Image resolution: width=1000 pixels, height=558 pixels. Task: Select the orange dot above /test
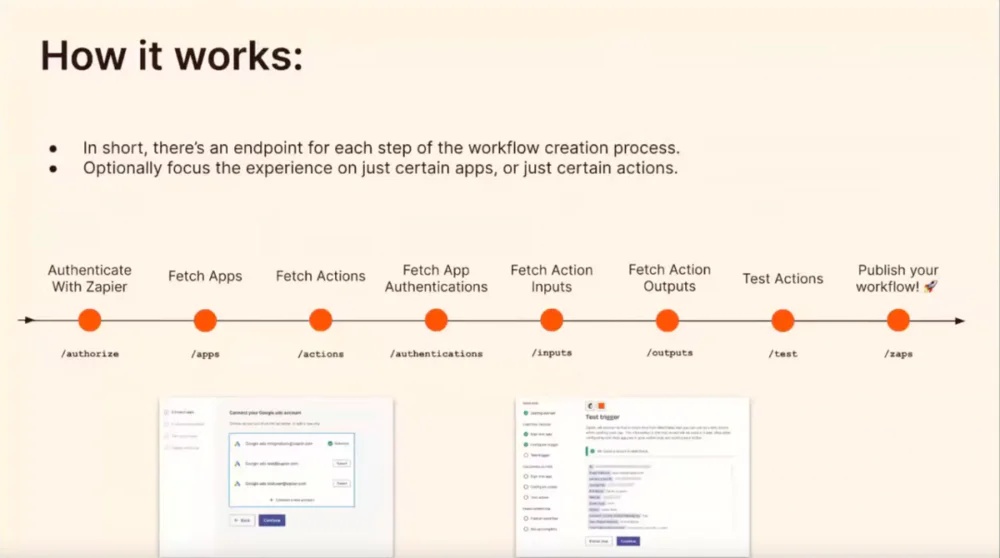click(783, 320)
